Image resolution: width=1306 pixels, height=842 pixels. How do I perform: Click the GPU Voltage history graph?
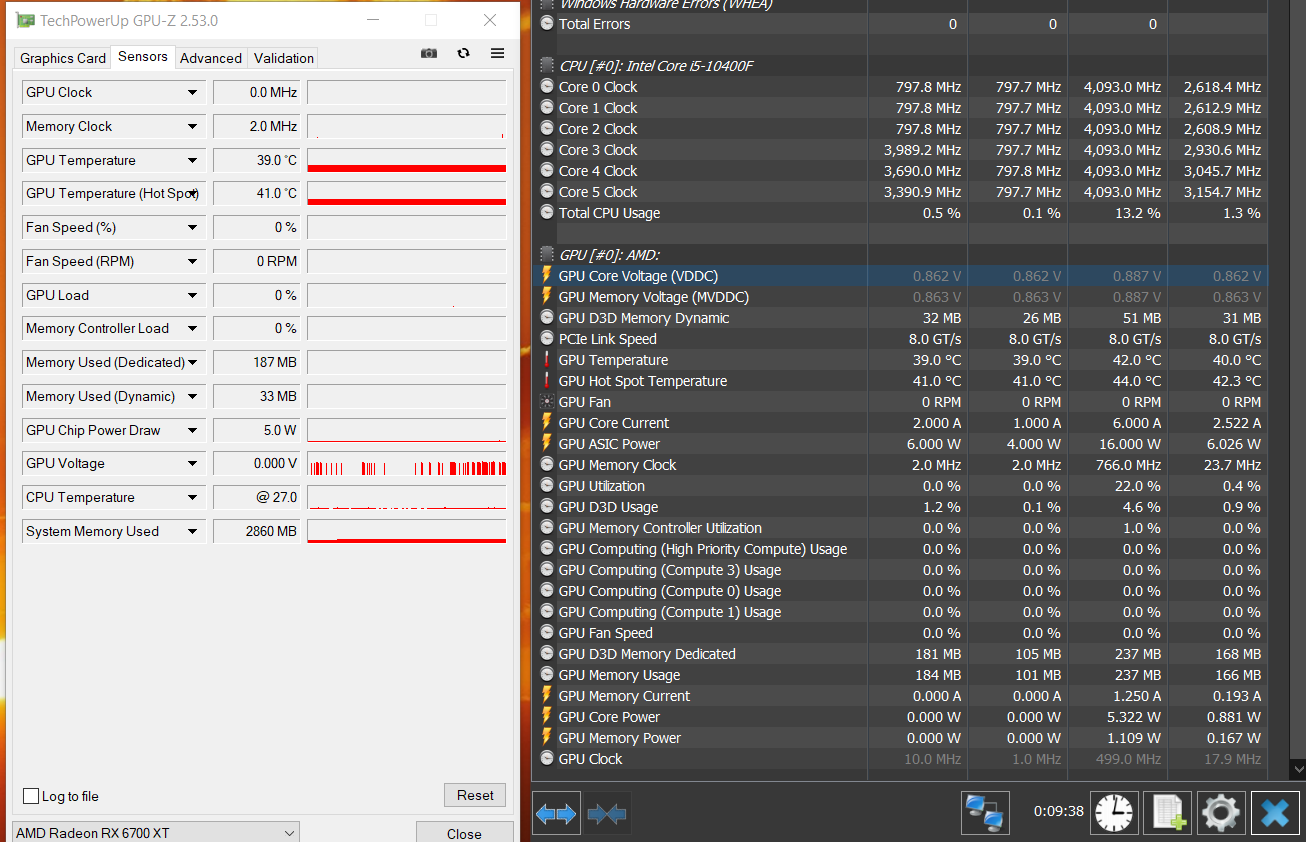pos(406,464)
